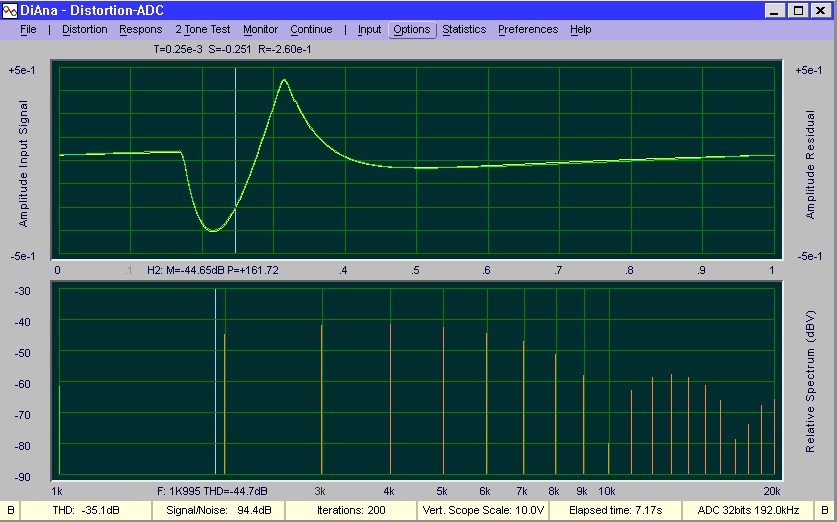
Task: Click the Vert. Scope Scale 10.0V field
Action: click(x=483, y=510)
